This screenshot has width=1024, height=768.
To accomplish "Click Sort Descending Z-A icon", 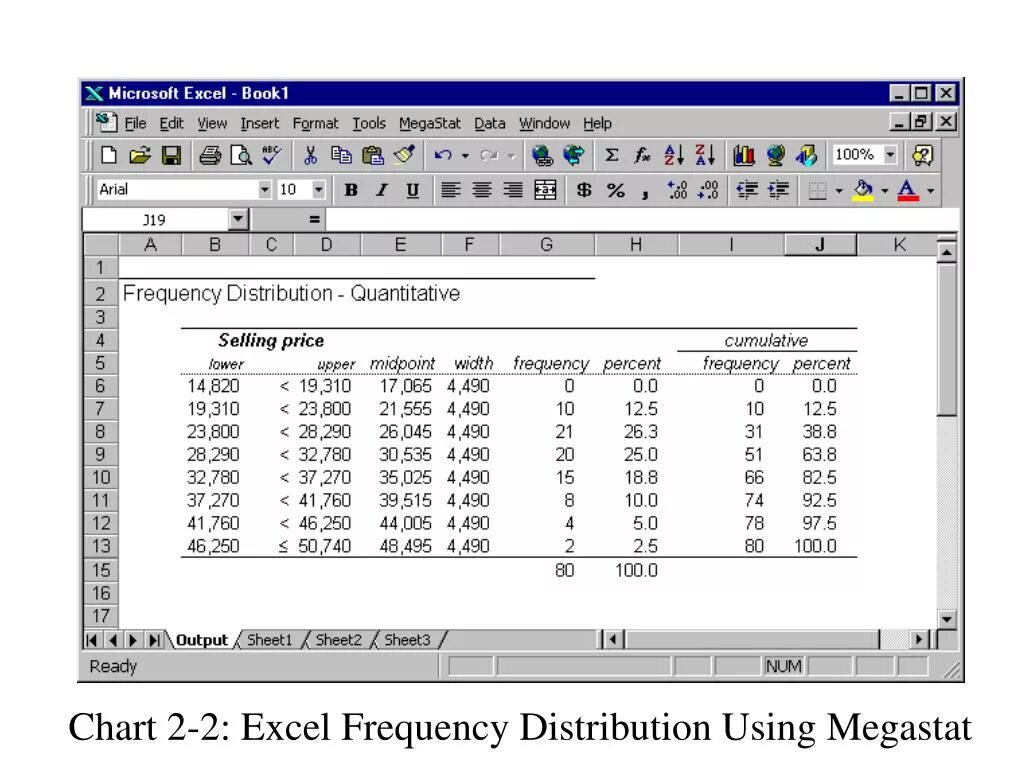I will 705,155.
